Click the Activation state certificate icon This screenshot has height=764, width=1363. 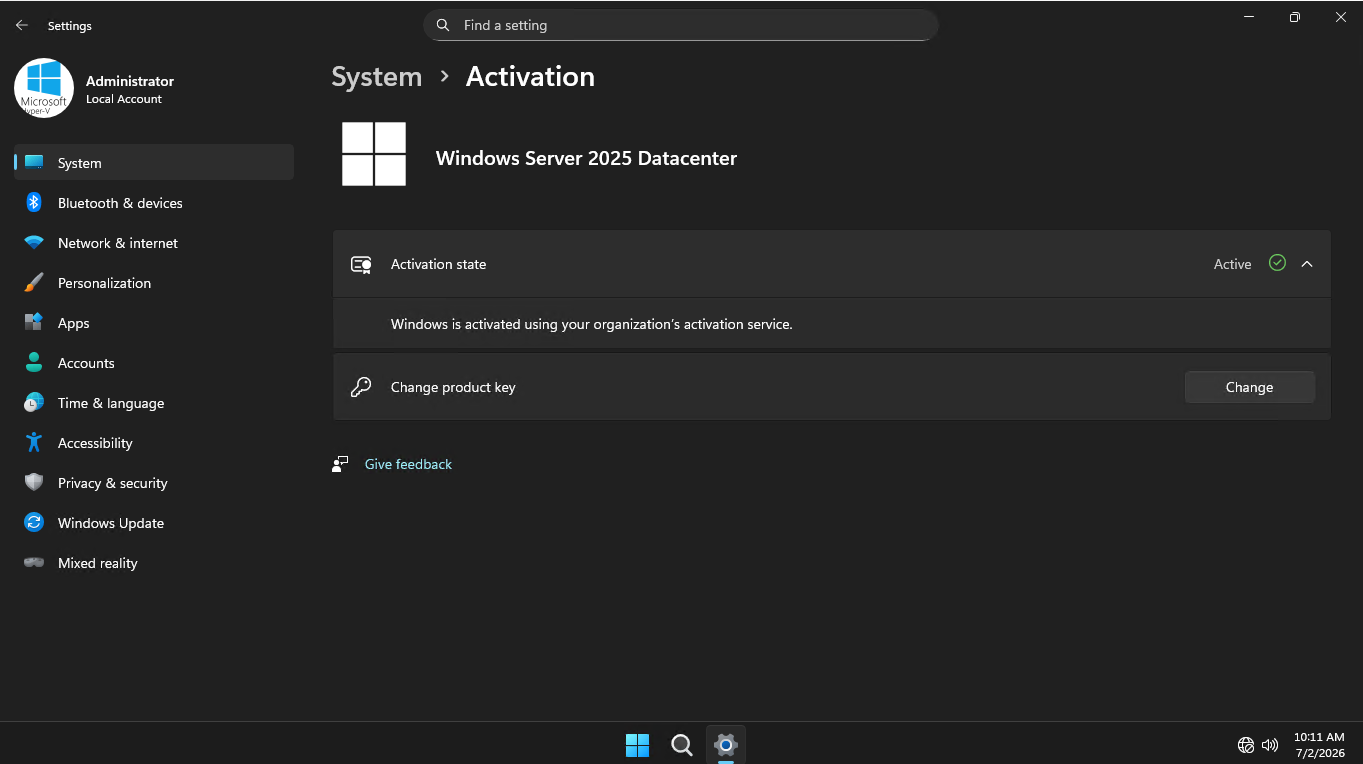(361, 264)
